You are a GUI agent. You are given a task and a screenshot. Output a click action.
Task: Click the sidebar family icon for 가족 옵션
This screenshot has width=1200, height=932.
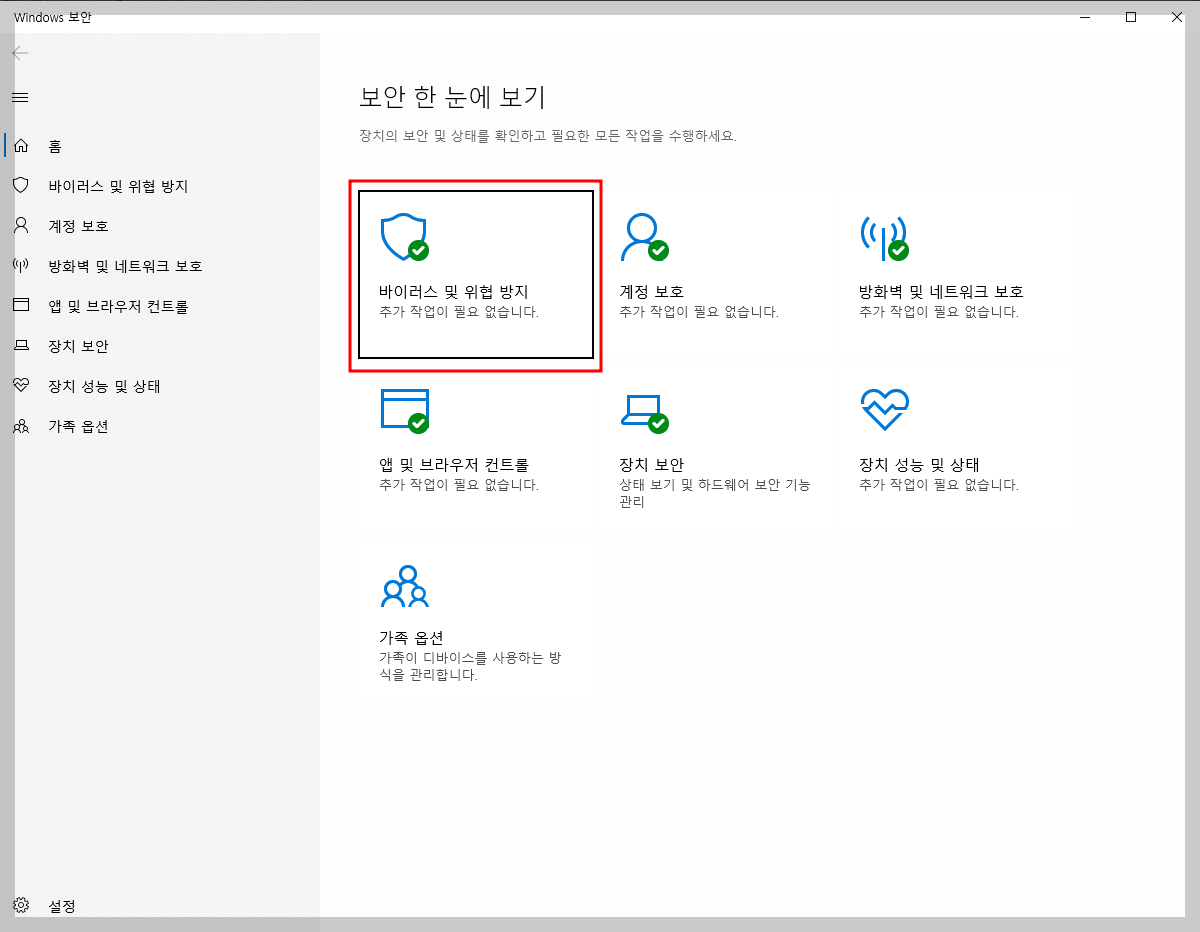coord(20,426)
